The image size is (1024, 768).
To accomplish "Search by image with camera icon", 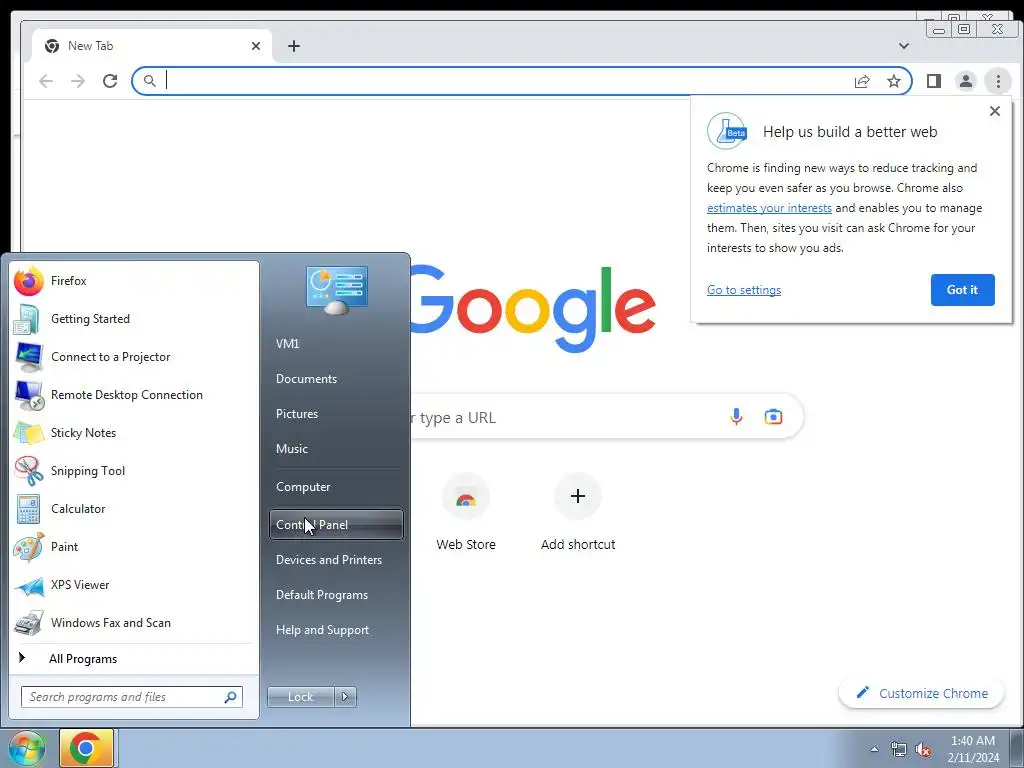I will pyautogui.click(x=773, y=417).
